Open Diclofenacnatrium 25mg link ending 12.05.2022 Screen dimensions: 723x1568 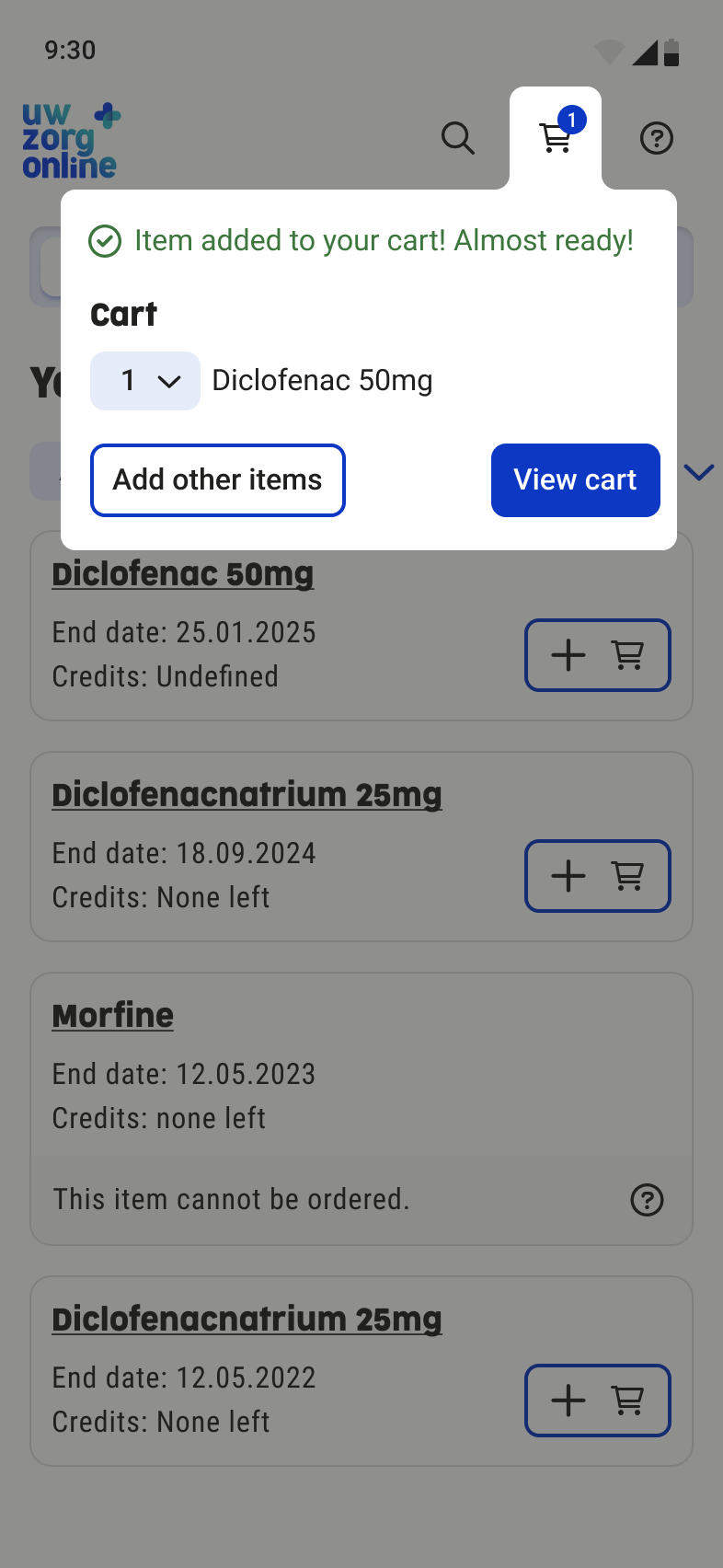coord(247,1320)
